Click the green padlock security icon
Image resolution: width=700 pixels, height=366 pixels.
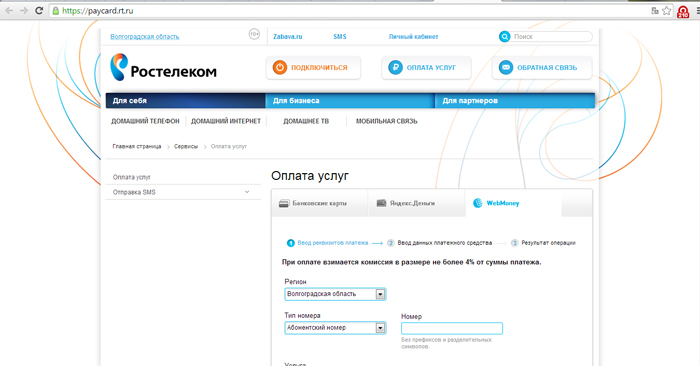56,11
